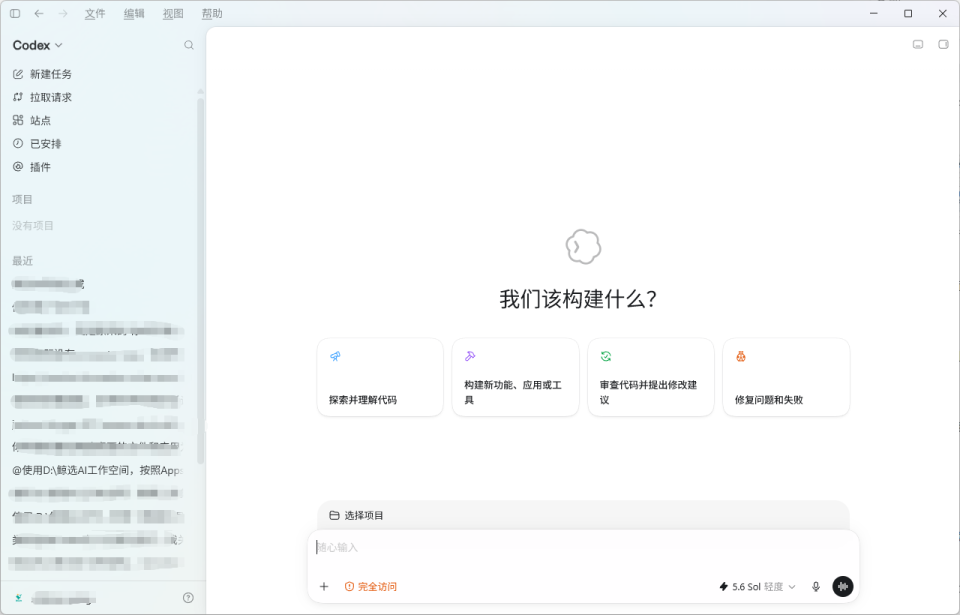Click the 没有项目 placeholder text
Viewport: 960px width, 615px height.
tap(33, 226)
